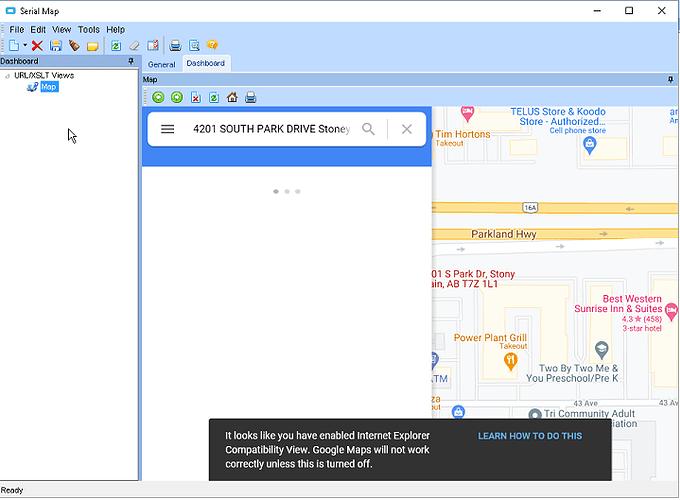Image resolution: width=680 pixels, height=500 pixels.
Task: Open the Tools menu
Action: [88, 29]
